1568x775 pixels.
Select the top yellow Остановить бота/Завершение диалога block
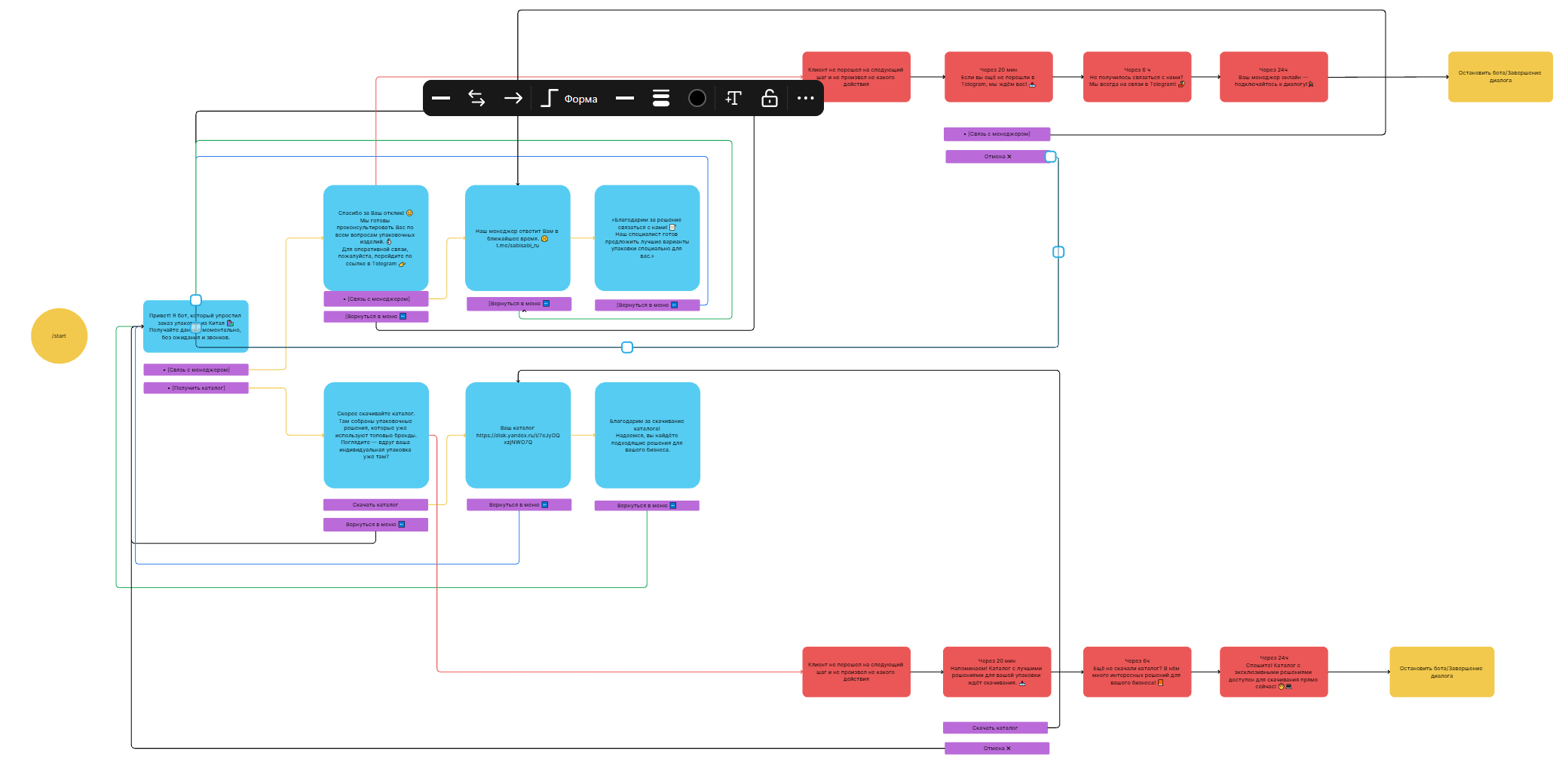coord(1500,77)
